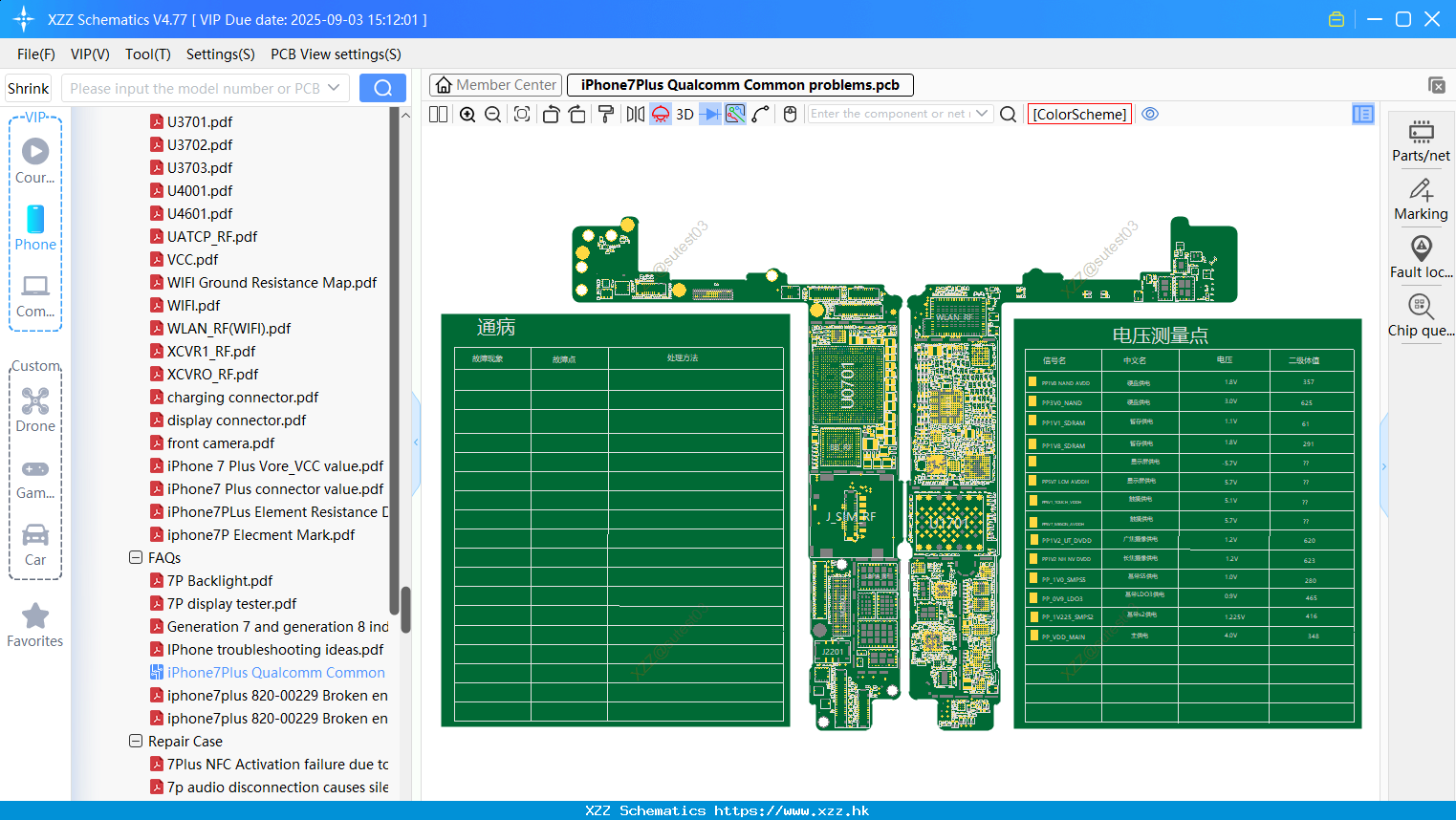
Task: Click the PP3V0_NAND yellow swatch
Action: pyautogui.click(x=1032, y=402)
